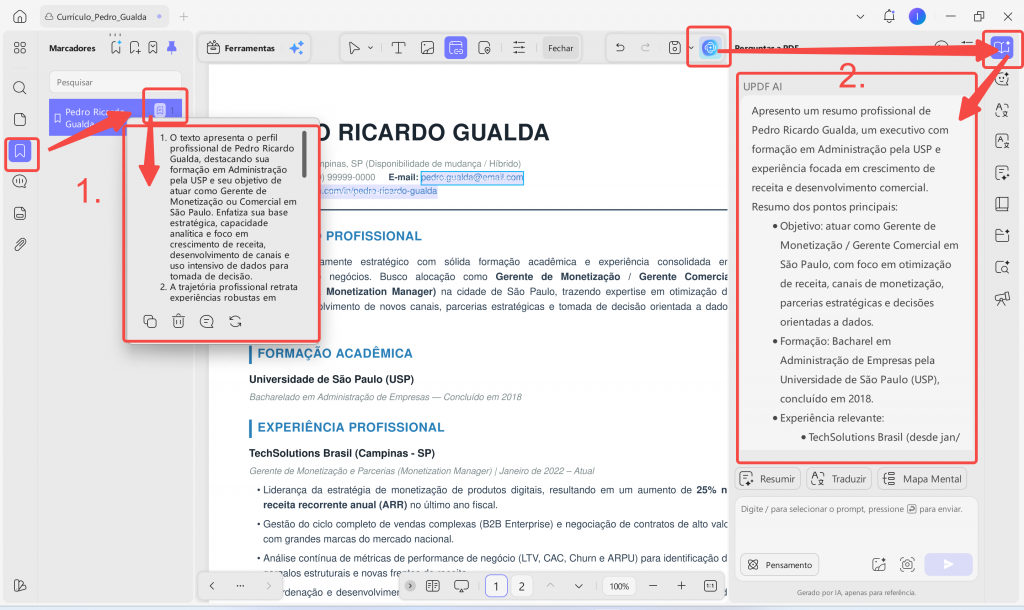Open the properties sliders icon in toolbar

point(519,48)
